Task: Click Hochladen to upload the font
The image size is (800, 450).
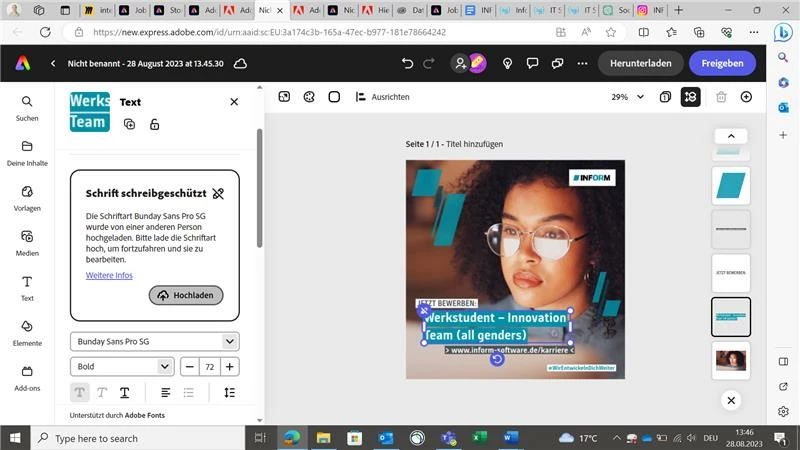Action: point(186,295)
